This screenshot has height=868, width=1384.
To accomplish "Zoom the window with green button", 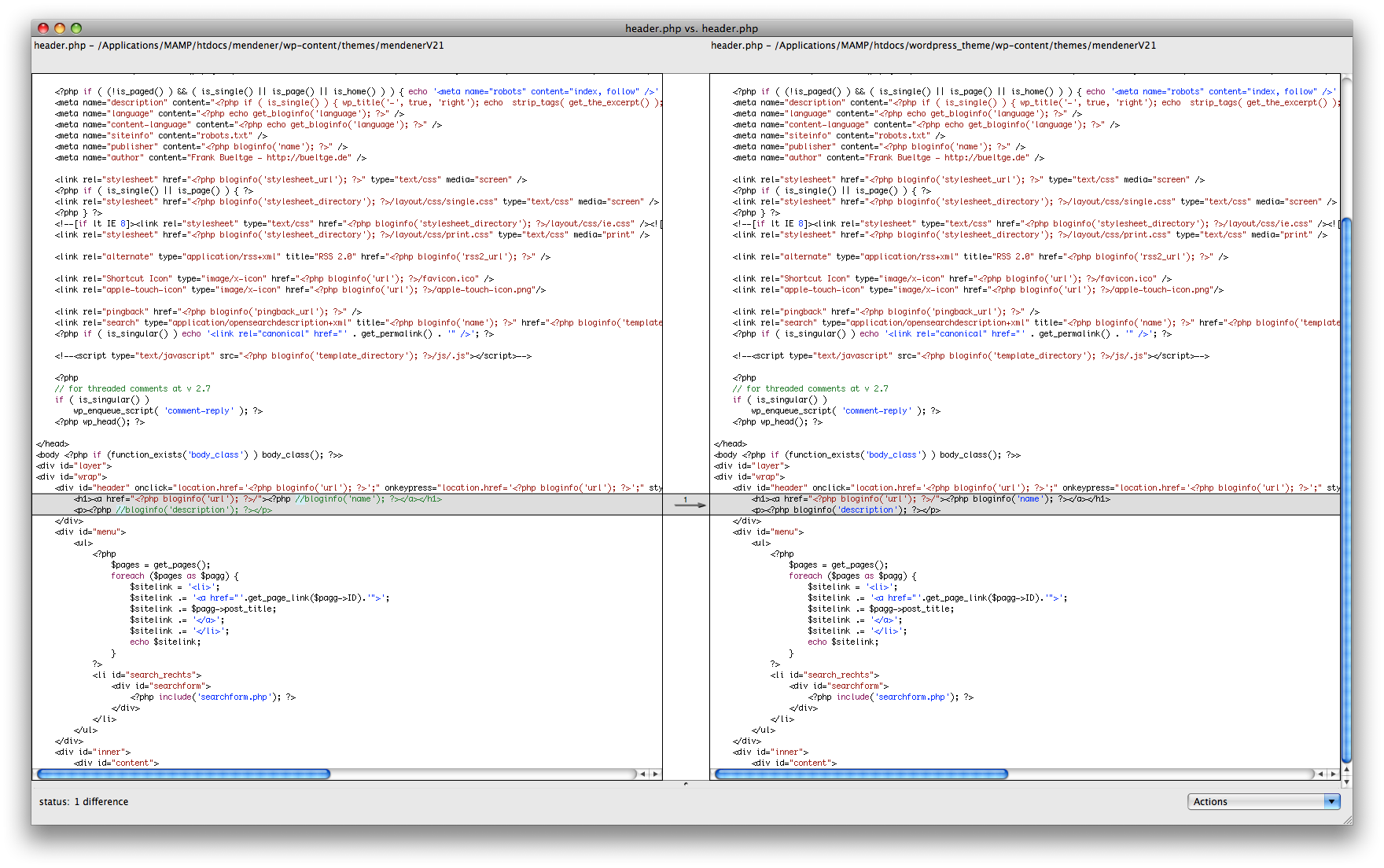I will 76,28.
